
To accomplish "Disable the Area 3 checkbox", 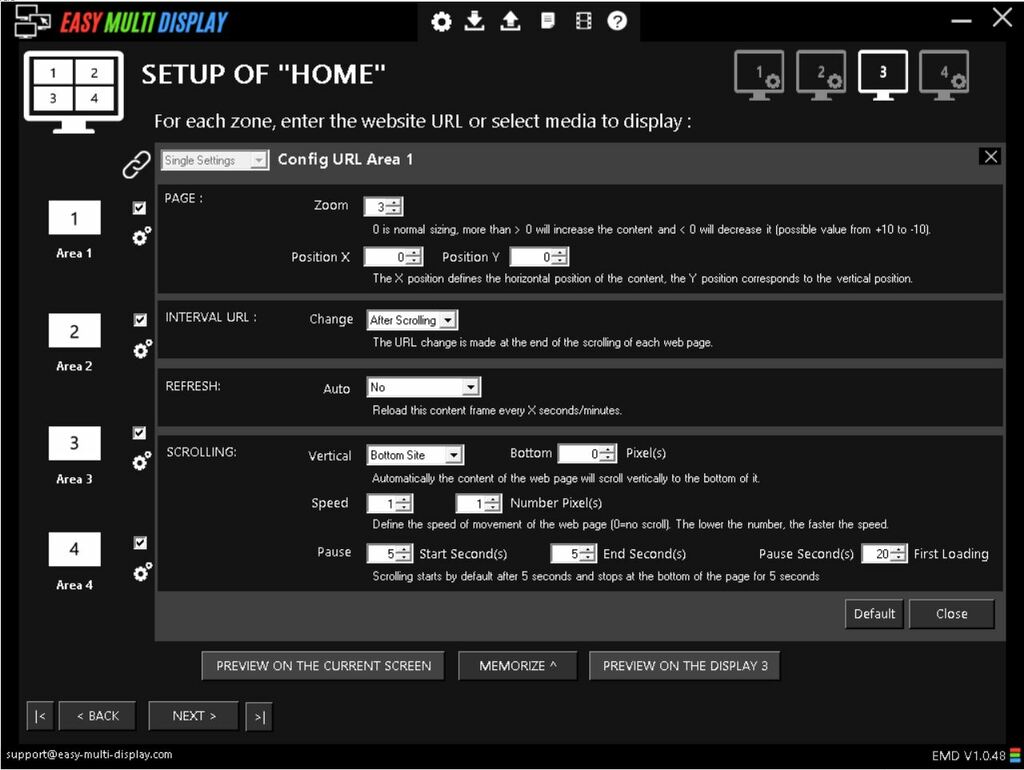I will pos(141,433).
